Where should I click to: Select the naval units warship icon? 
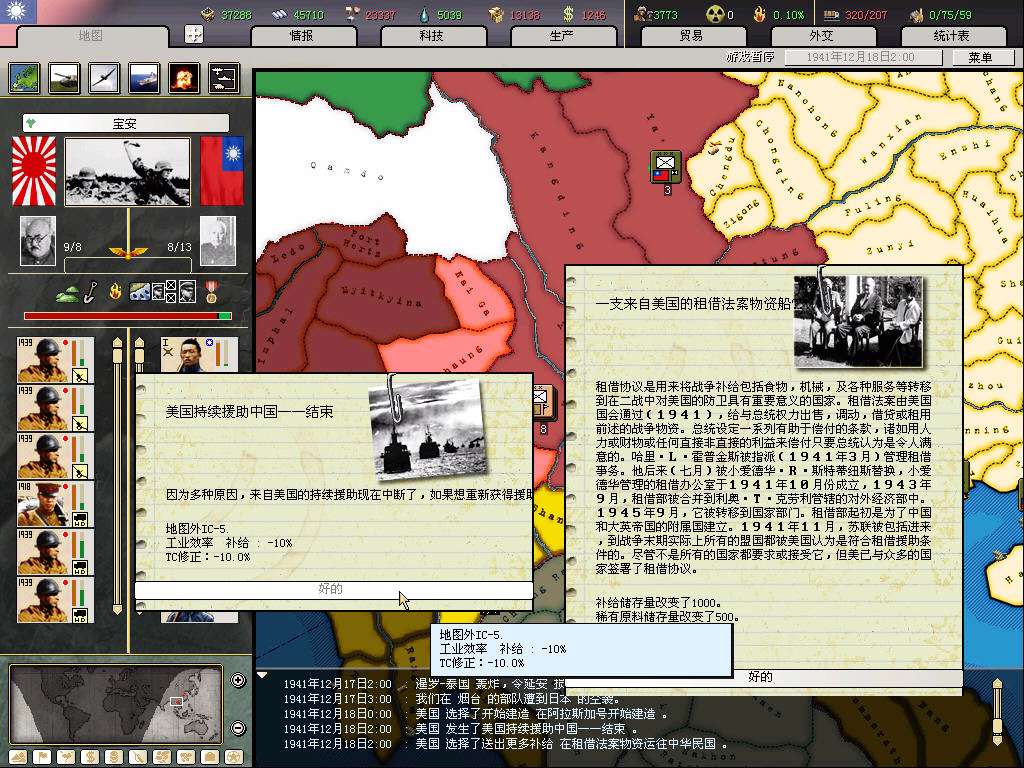click(144, 78)
